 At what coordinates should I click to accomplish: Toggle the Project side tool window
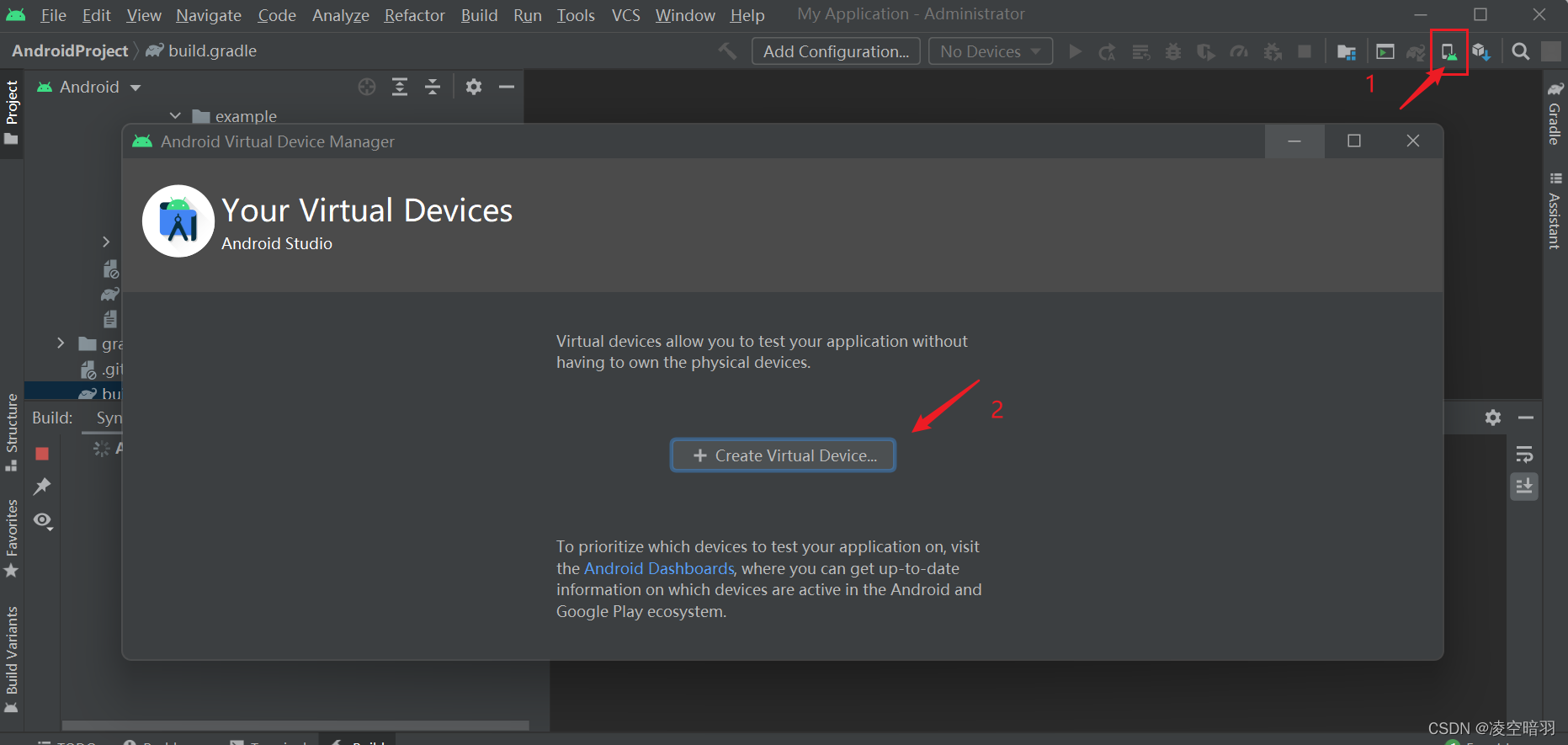click(x=12, y=112)
